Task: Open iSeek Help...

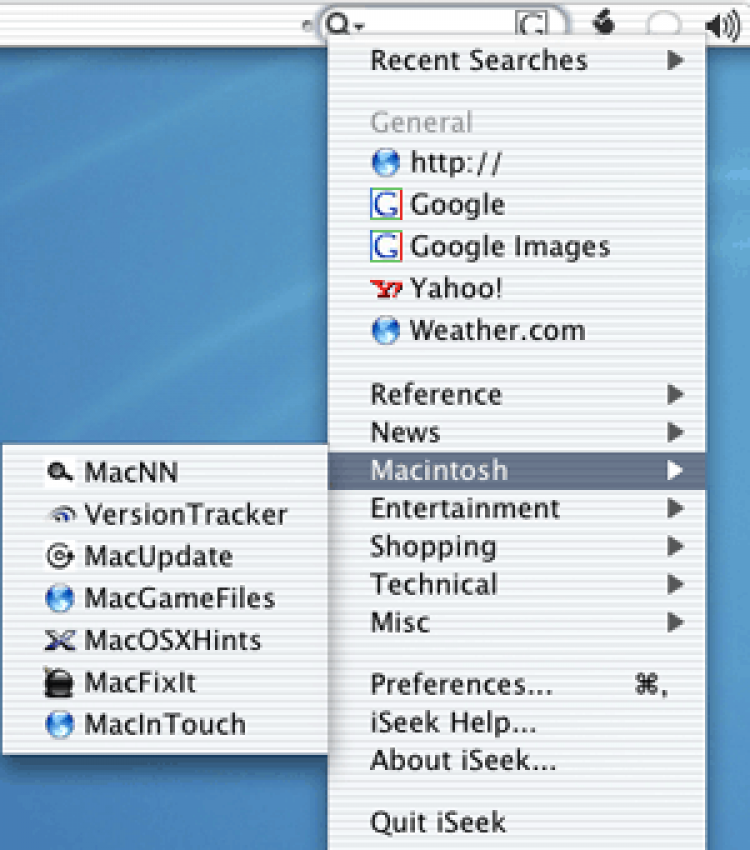Action: 517,723
